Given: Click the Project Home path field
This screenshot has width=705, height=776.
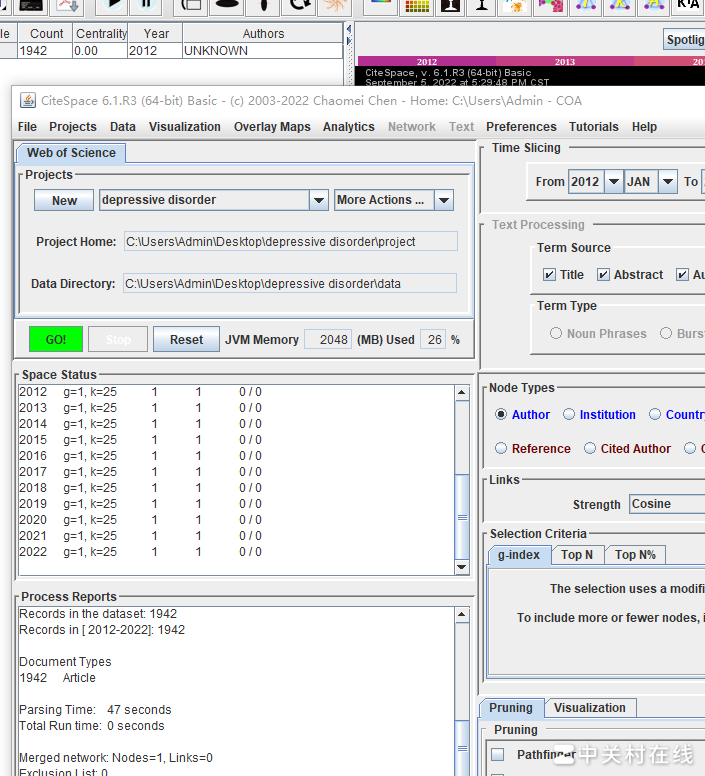Looking at the screenshot, I should [x=290, y=242].
